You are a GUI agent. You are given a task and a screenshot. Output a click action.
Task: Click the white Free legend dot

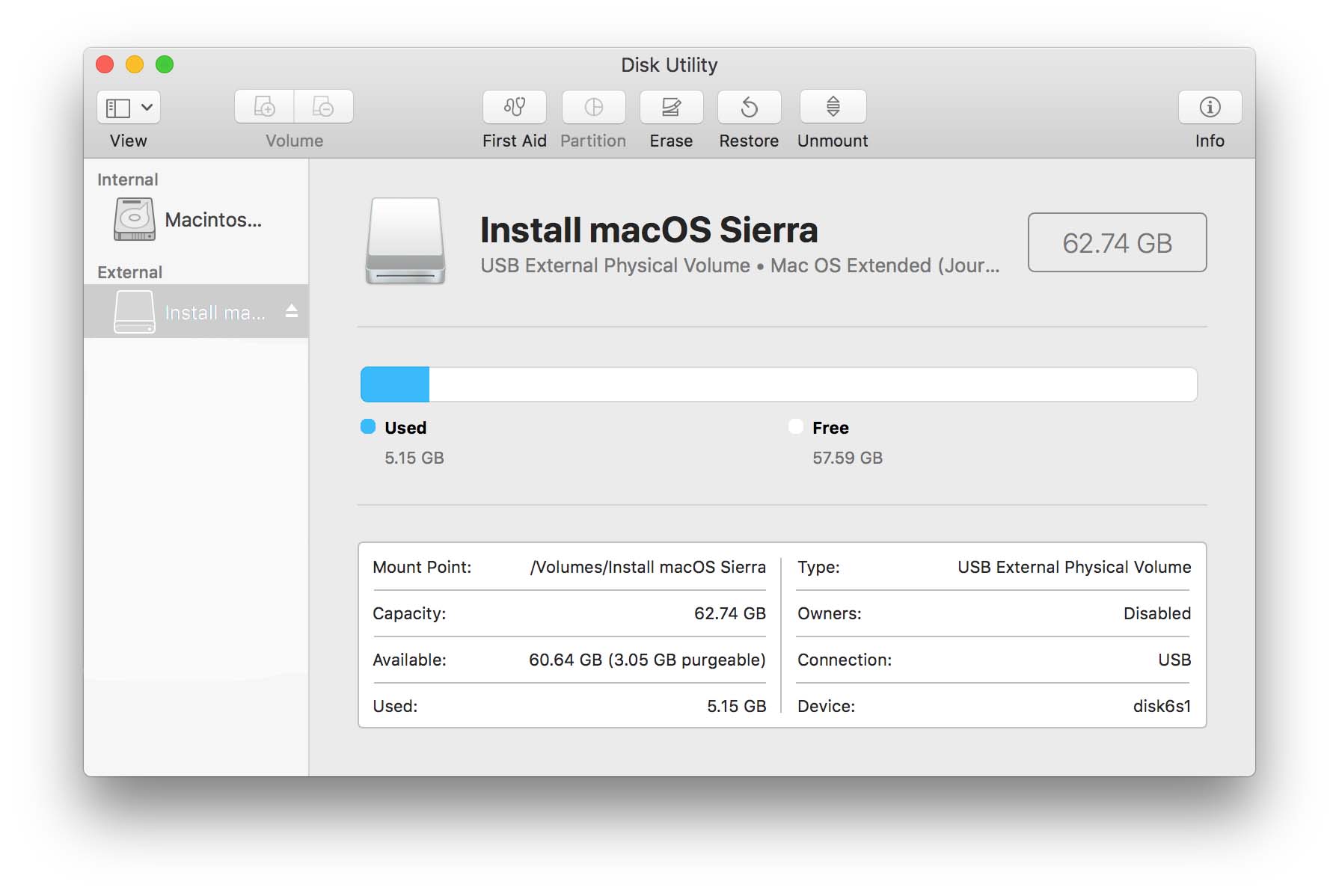pyautogui.click(x=796, y=426)
